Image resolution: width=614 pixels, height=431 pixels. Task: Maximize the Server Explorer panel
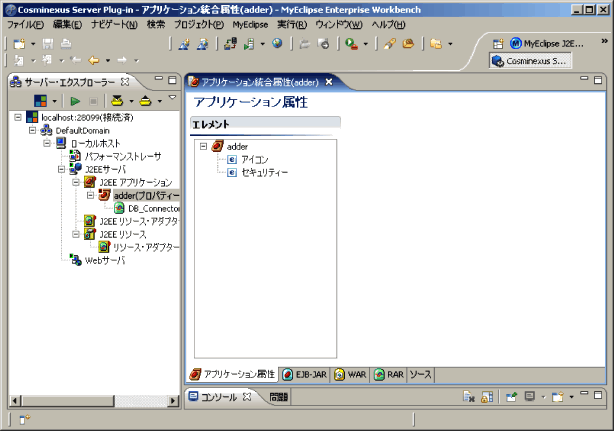tap(172, 80)
